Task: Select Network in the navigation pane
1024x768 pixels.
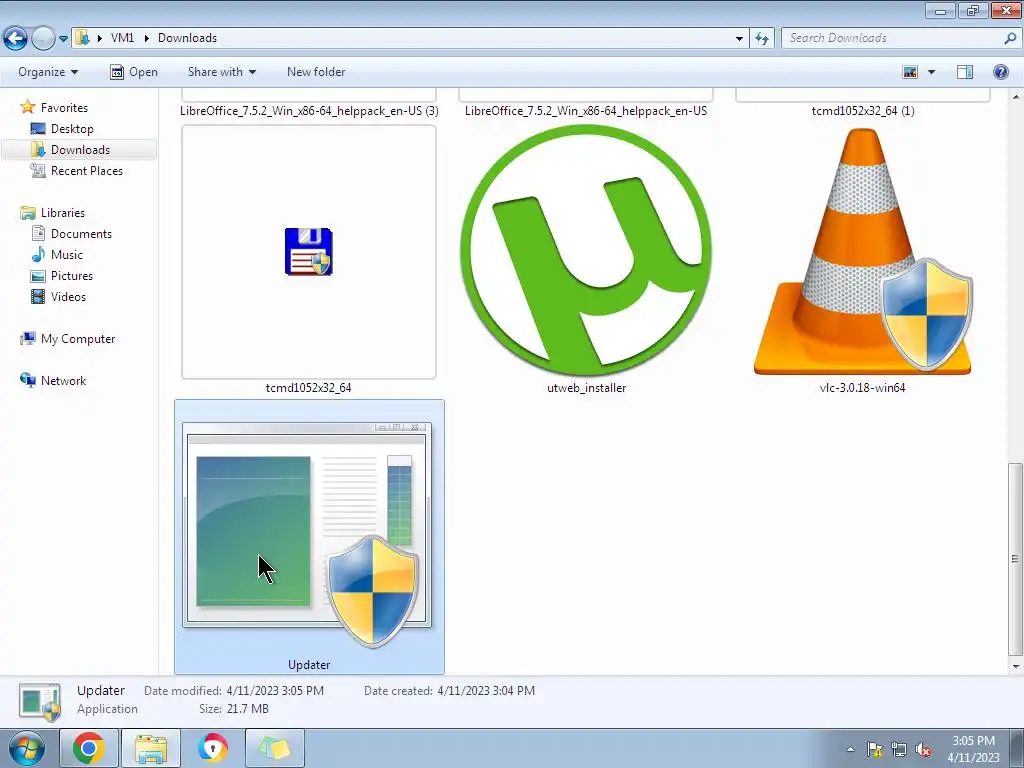Action: 63,381
